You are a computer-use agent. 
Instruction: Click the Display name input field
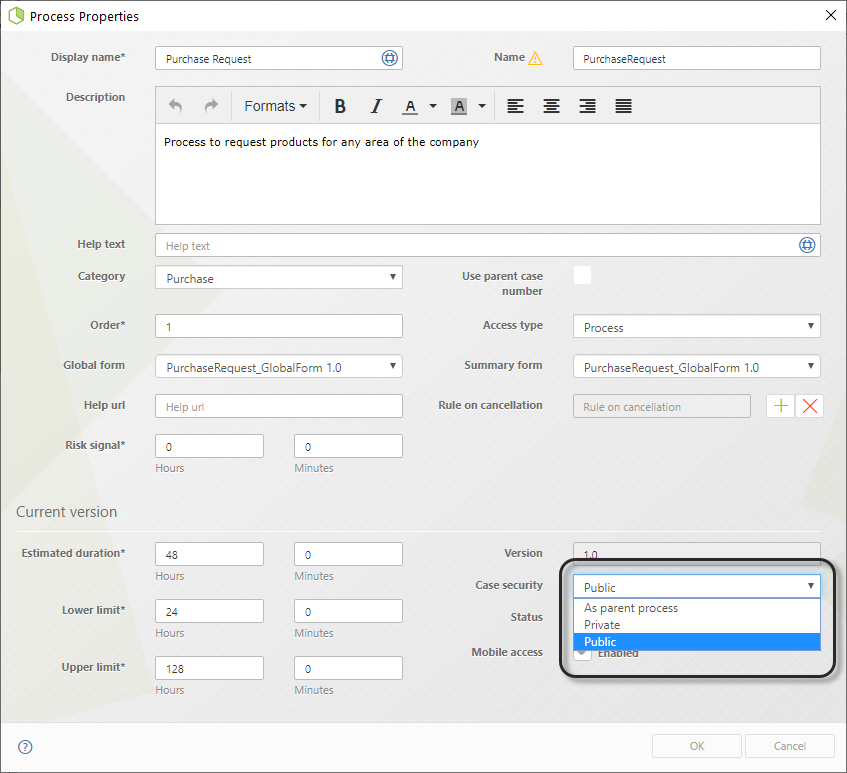(279, 58)
